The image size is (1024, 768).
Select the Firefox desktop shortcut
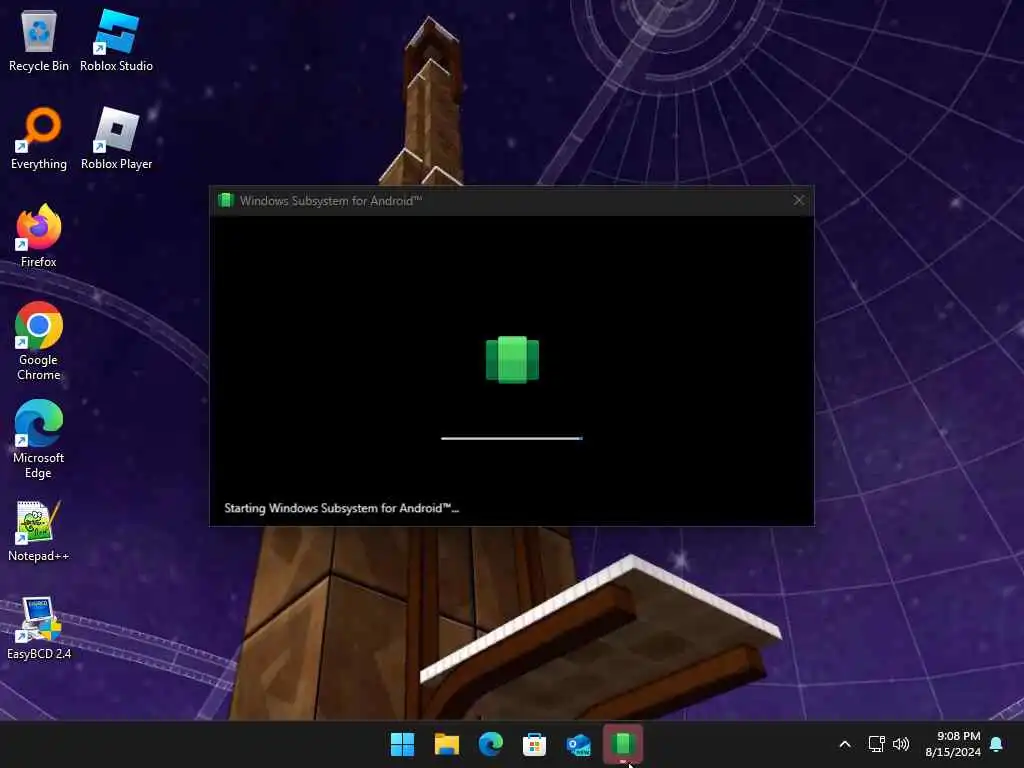[39, 236]
